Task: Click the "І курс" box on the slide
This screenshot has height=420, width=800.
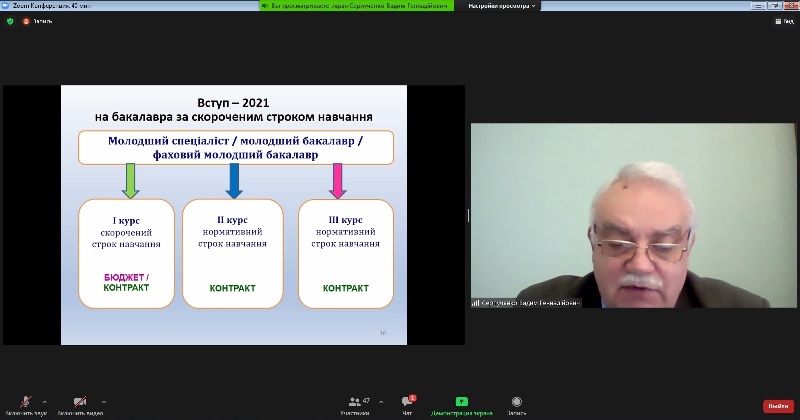Action: (127, 254)
